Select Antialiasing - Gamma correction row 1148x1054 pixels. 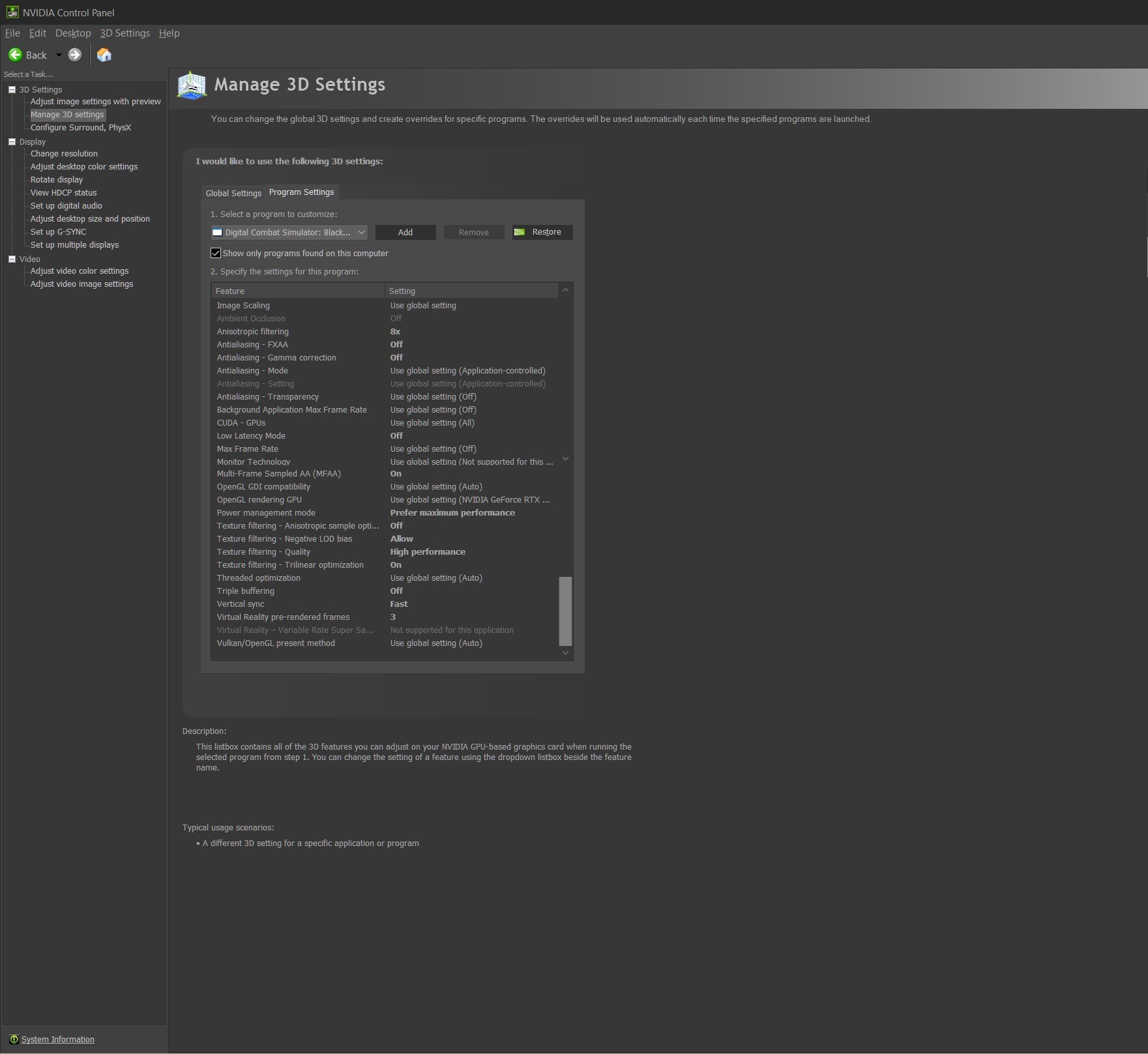click(x=385, y=358)
